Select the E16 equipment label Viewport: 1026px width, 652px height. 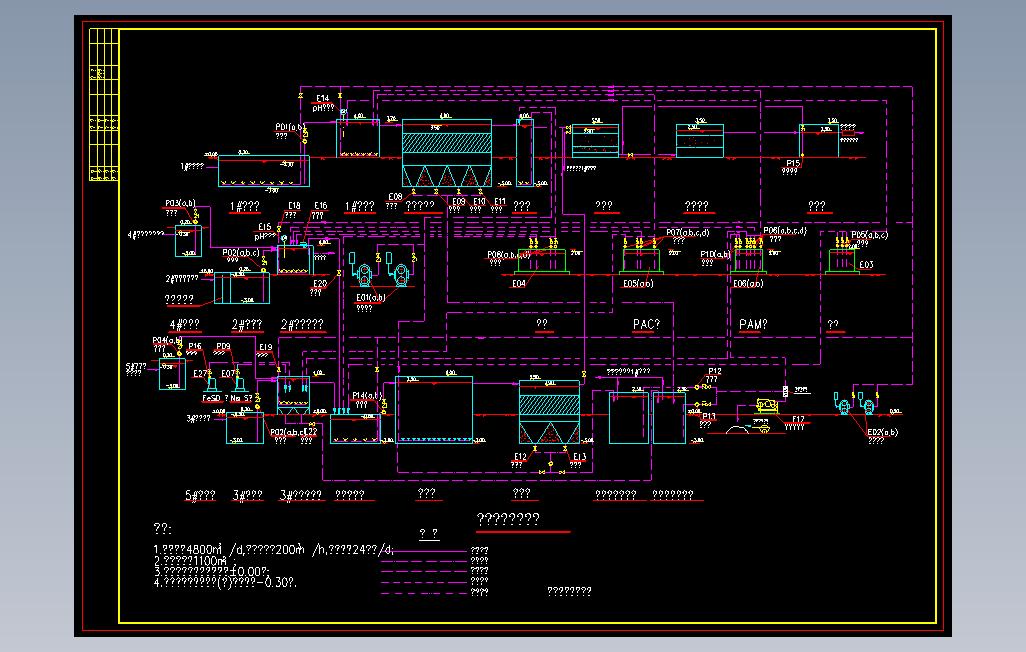(321, 206)
